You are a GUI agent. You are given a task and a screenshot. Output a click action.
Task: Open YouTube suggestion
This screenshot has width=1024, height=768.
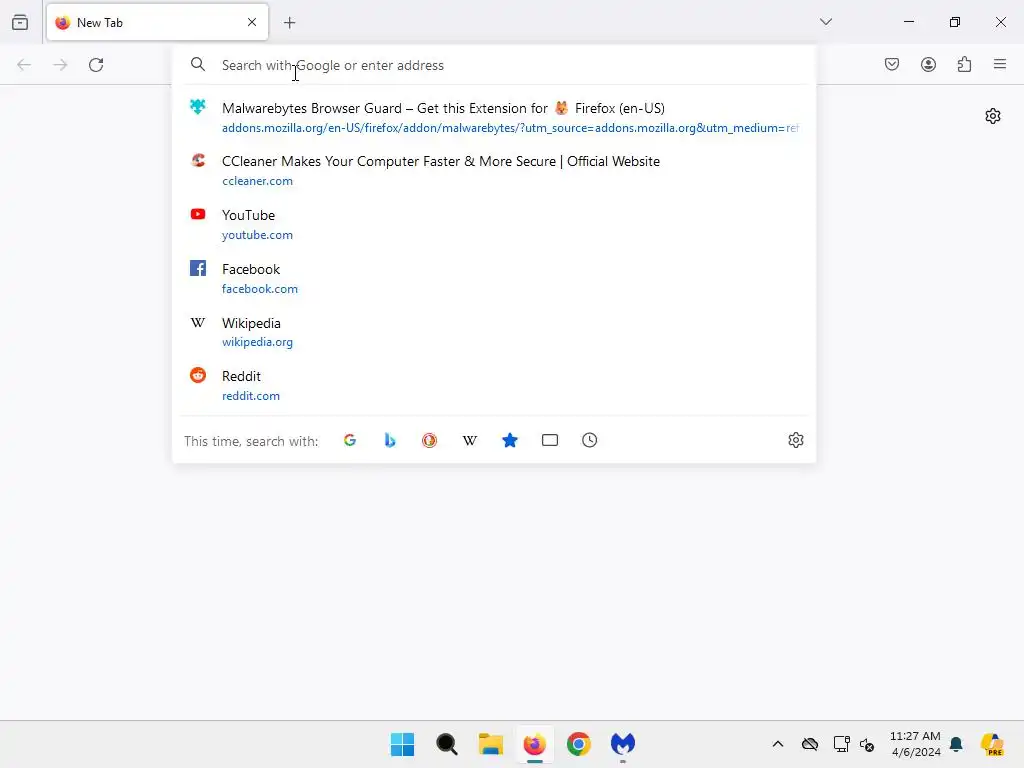point(494,224)
